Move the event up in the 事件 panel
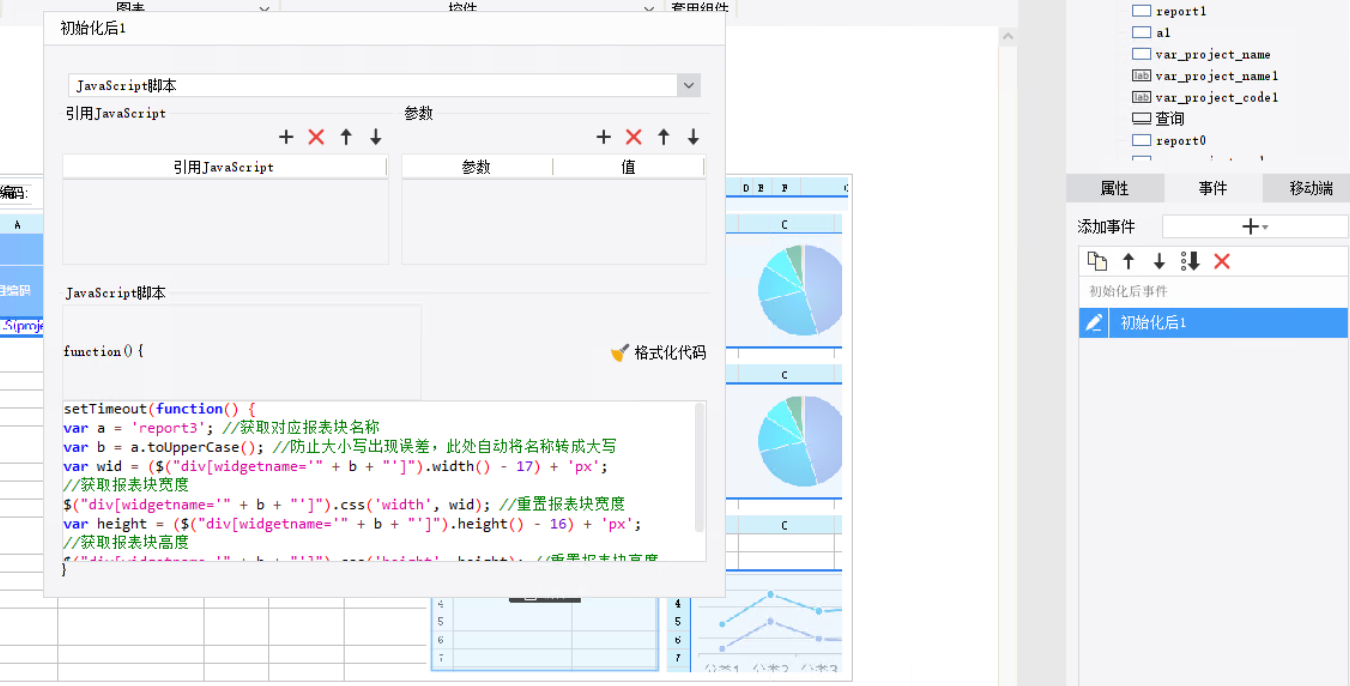Image resolution: width=1350 pixels, height=686 pixels. pos(1128,261)
